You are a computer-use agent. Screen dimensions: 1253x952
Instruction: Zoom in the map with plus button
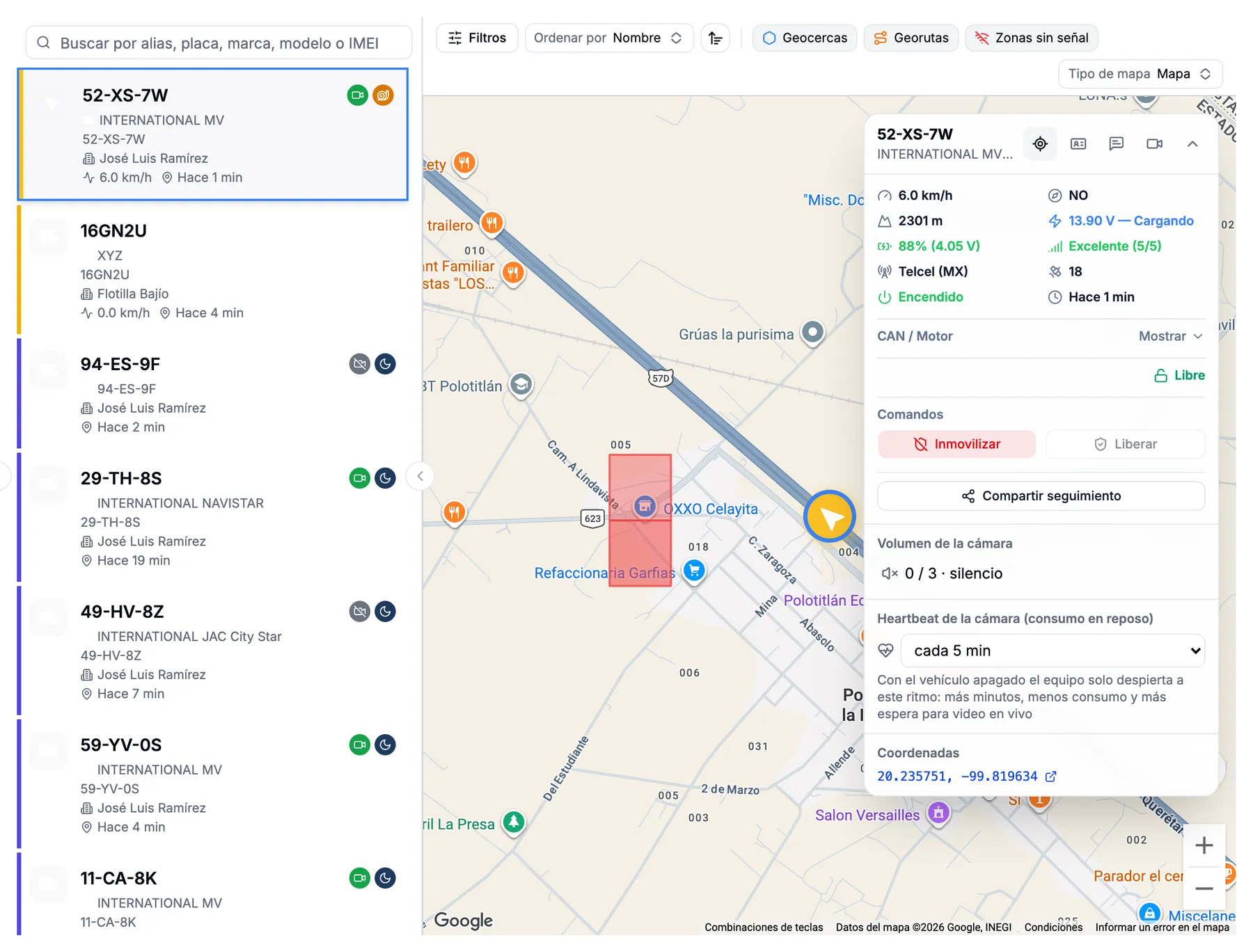pos(1204,846)
